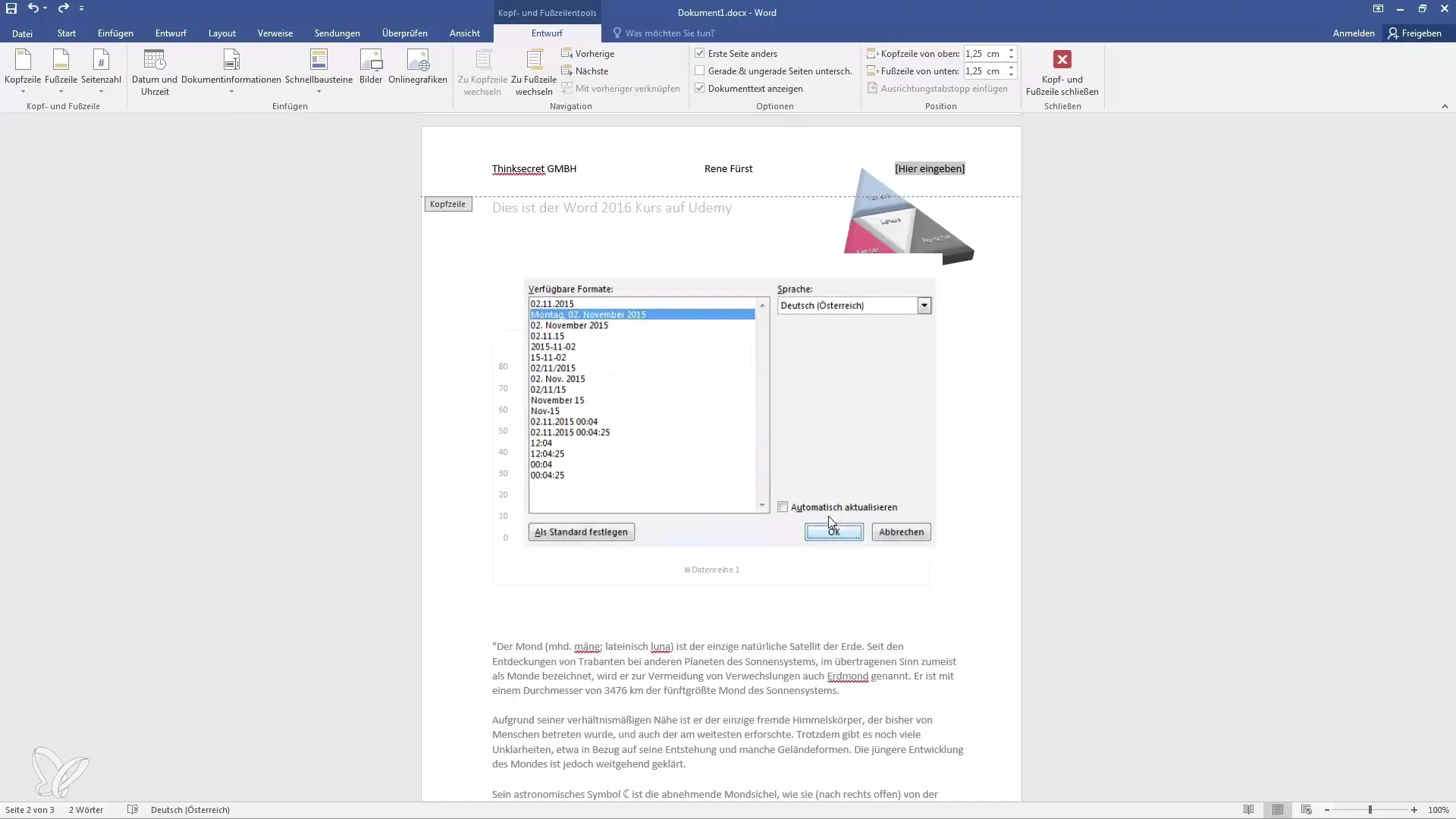Click the Freigeben share button
Screen dimensions: 1456x819
[x=1414, y=33]
